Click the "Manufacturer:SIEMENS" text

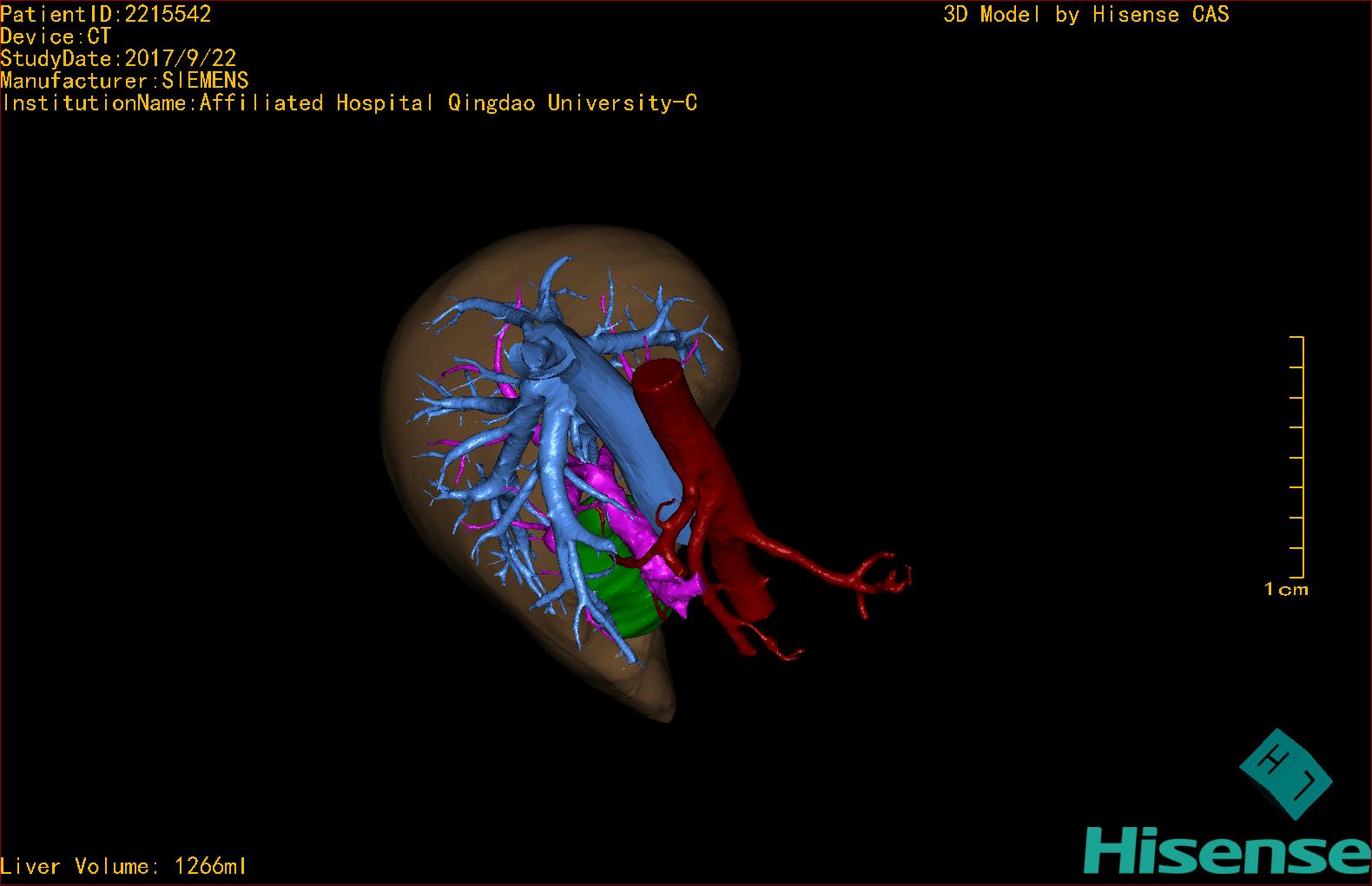coord(124,81)
